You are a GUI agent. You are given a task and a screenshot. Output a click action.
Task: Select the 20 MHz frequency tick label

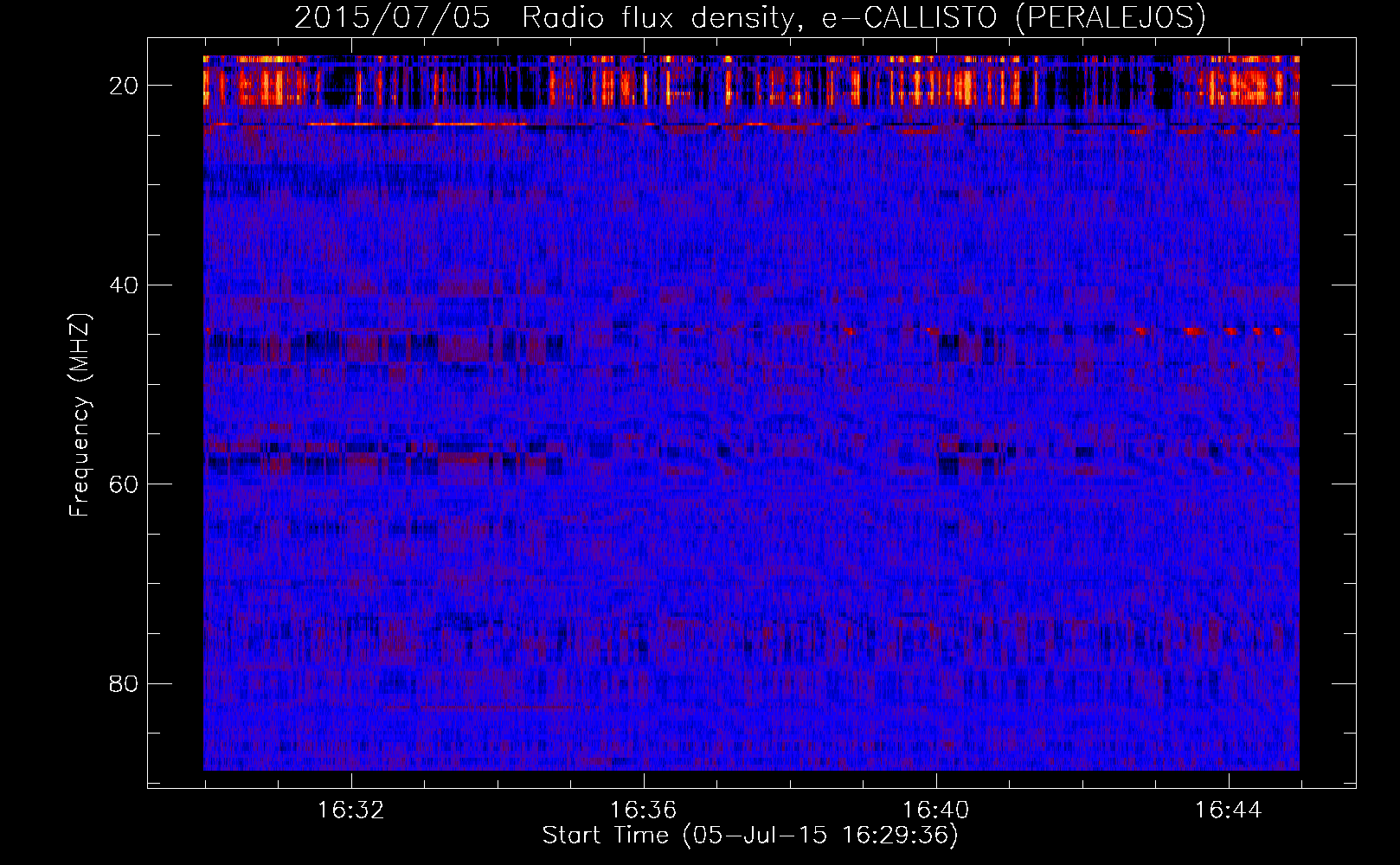(125, 86)
